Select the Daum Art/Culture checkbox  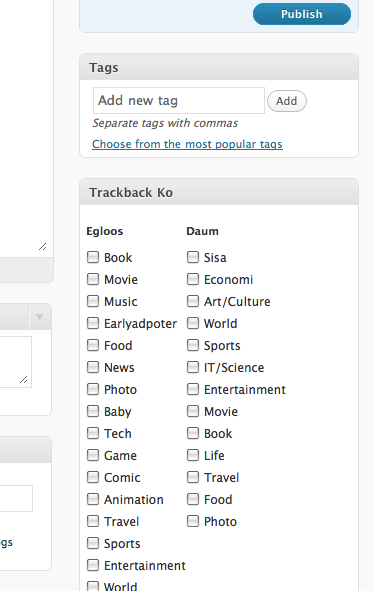point(193,301)
